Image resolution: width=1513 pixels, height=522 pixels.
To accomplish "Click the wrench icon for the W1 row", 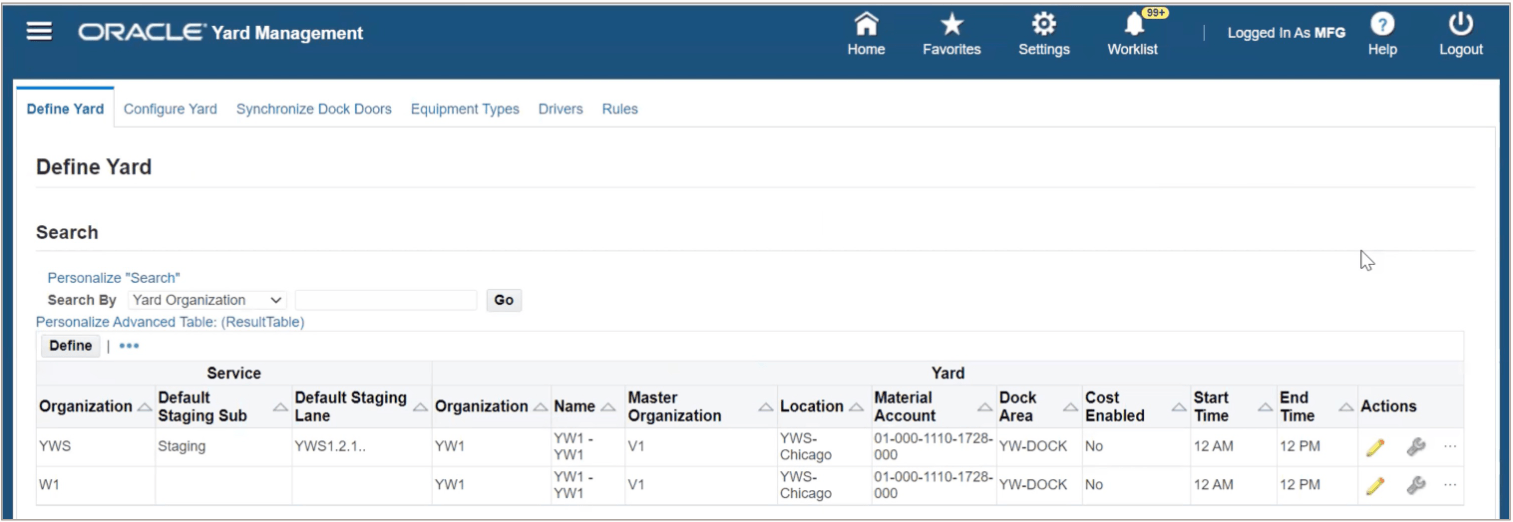I will (1415, 485).
